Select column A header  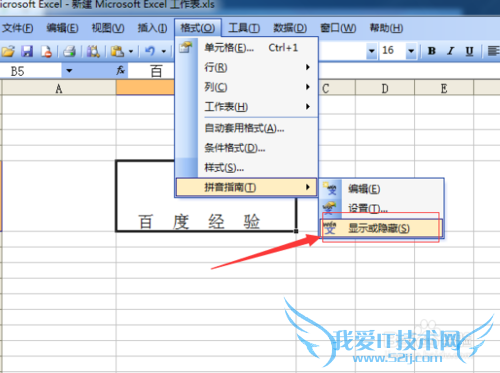click(59, 88)
